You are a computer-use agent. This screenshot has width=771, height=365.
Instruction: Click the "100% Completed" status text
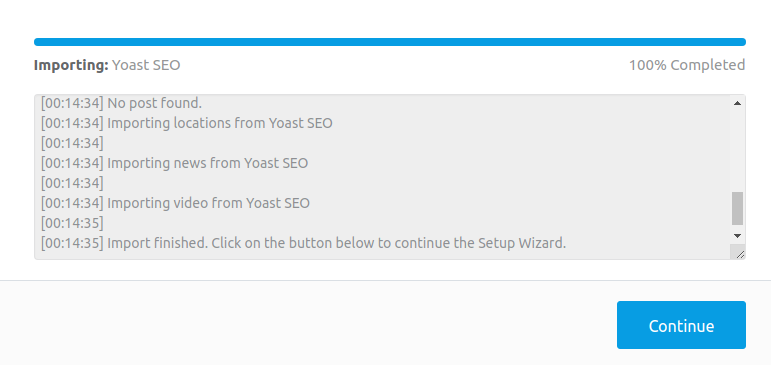click(687, 65)
